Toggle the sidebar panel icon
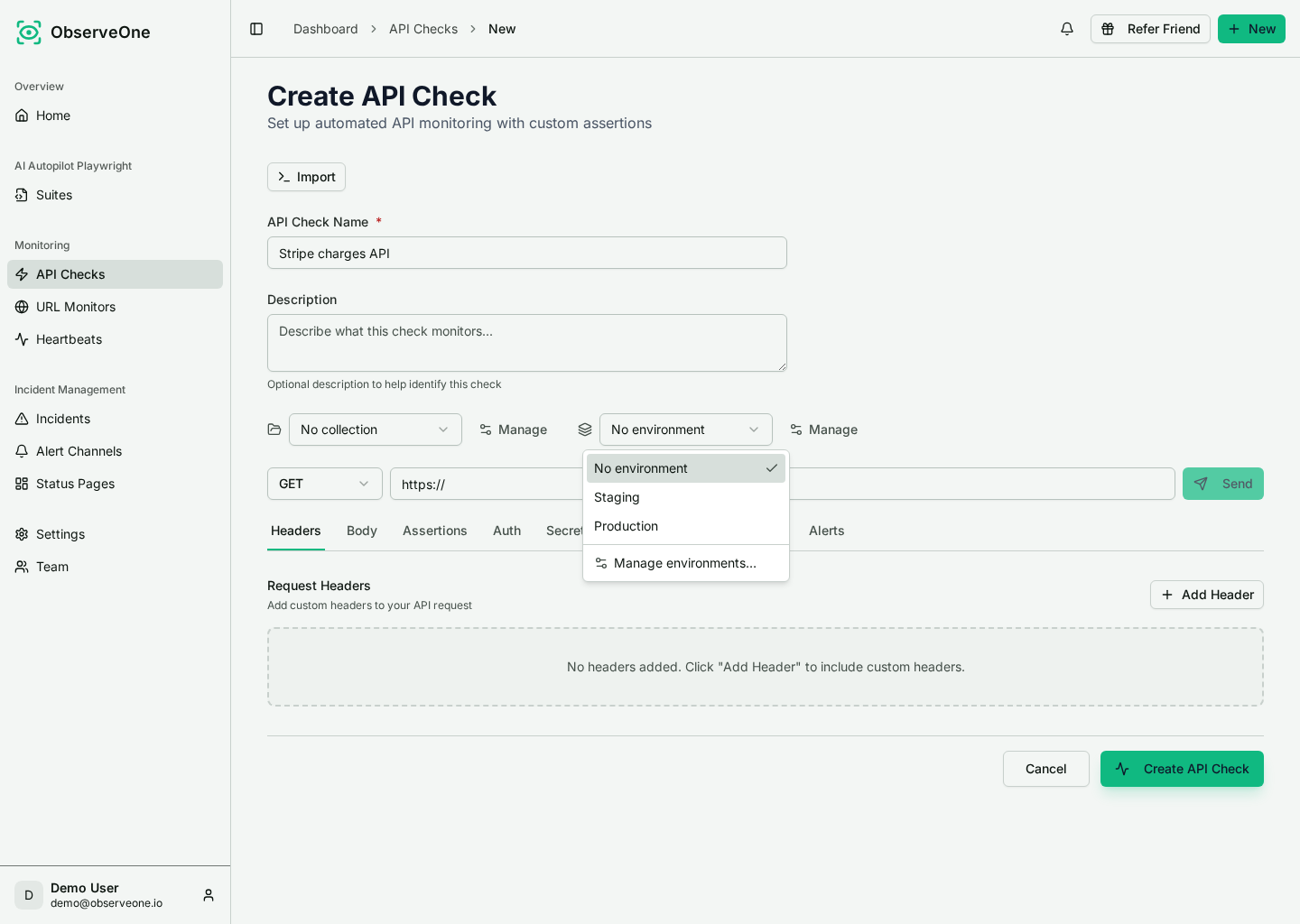The width and height of the screenshot is (1300, 924). point(256,29)
